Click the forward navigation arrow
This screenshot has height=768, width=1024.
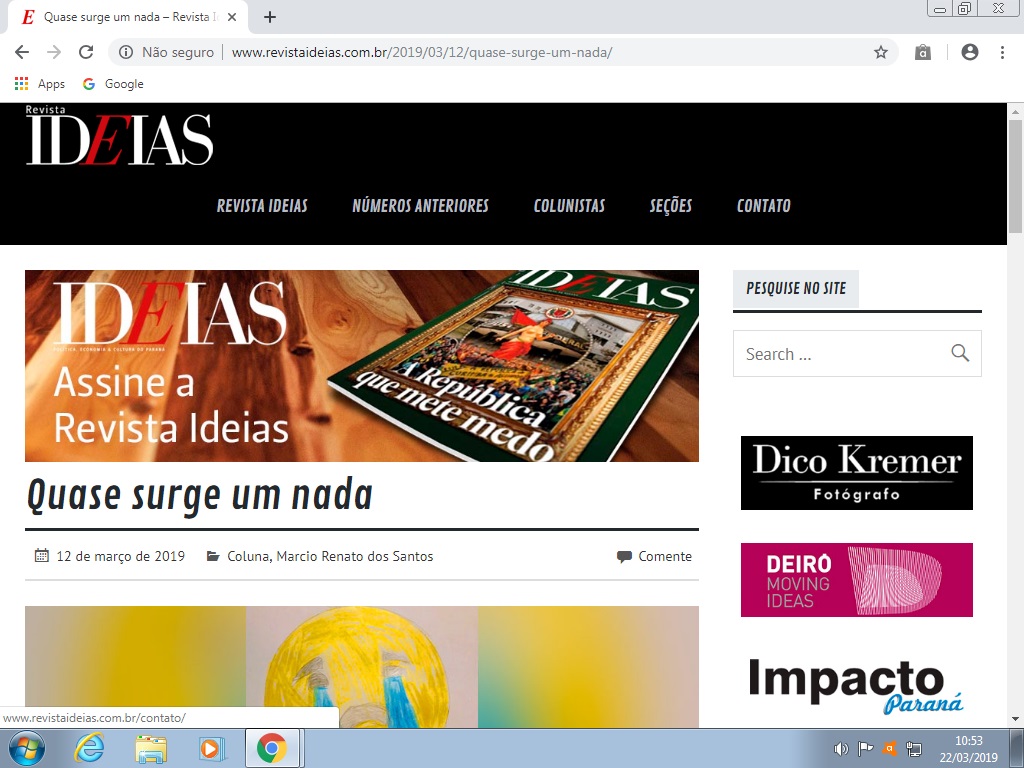[x=54, y=52]
